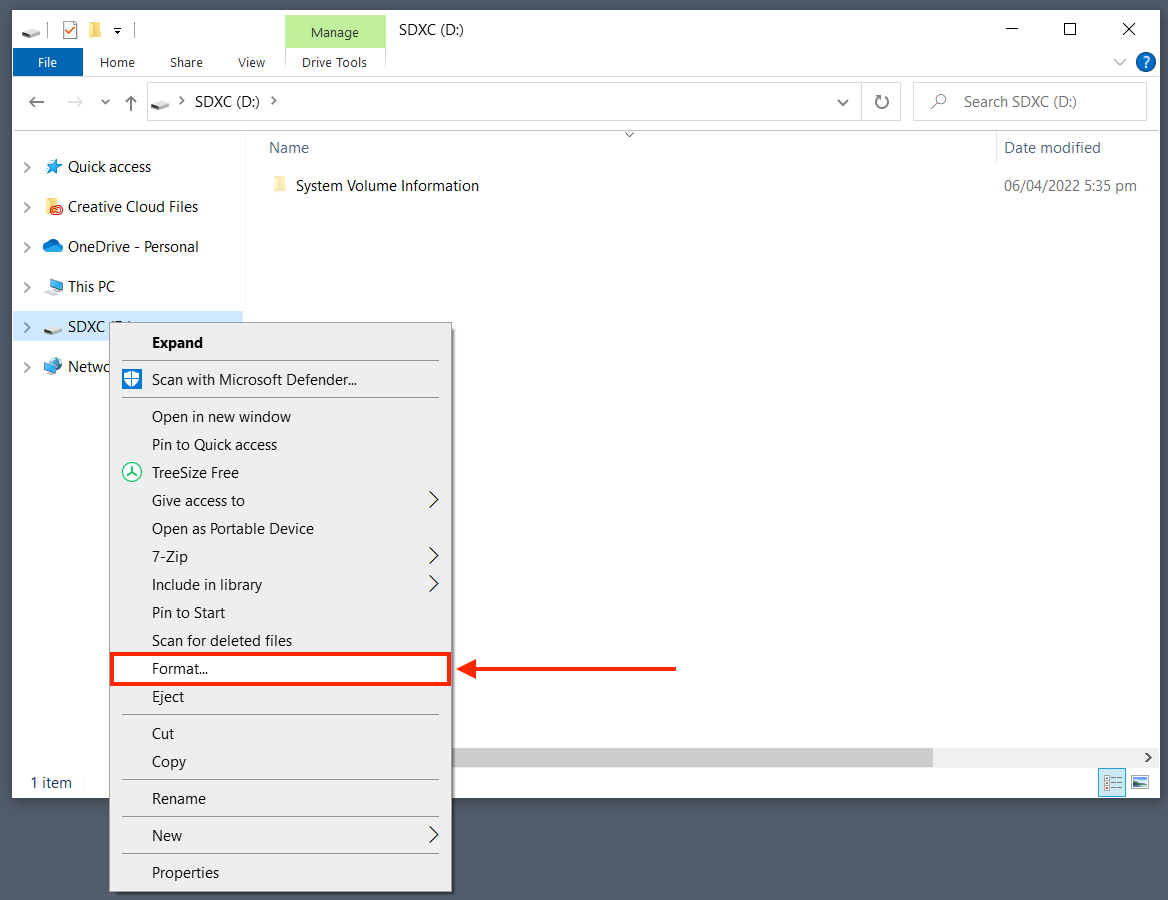Sort by the Date modified column header

tap(1052, 148)
